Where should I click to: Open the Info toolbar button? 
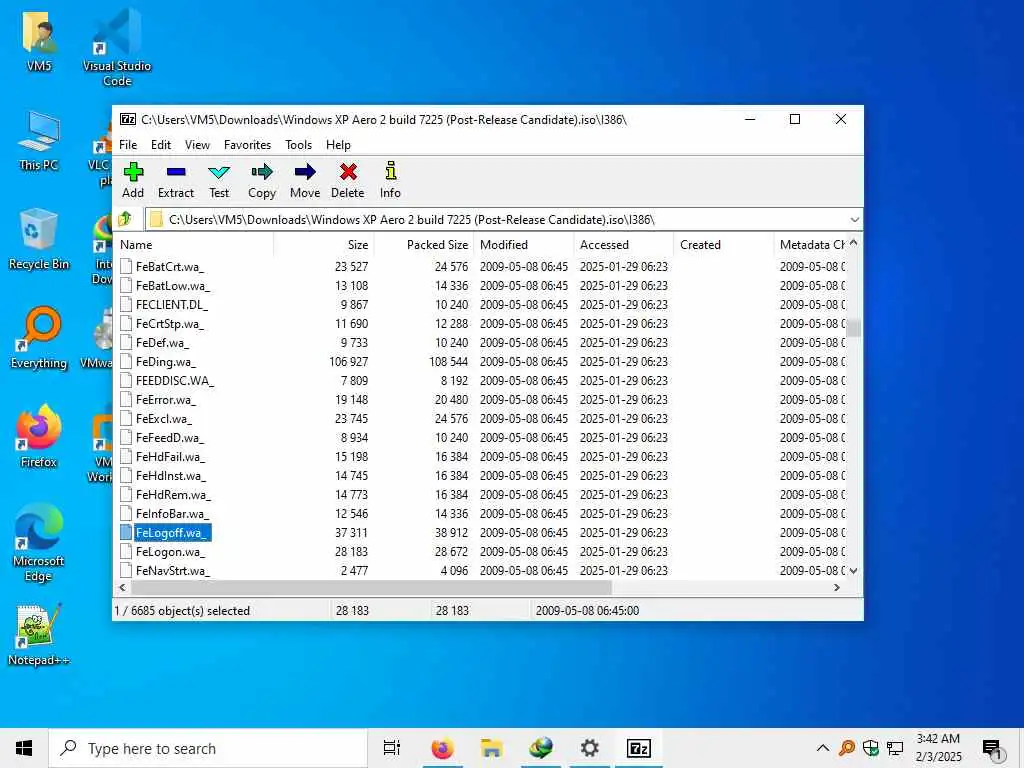click(x=391, y=180)
